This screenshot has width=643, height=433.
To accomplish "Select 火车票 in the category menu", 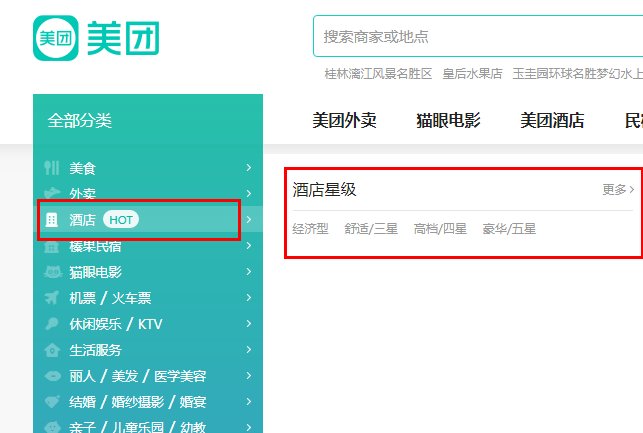I will 132,298.
